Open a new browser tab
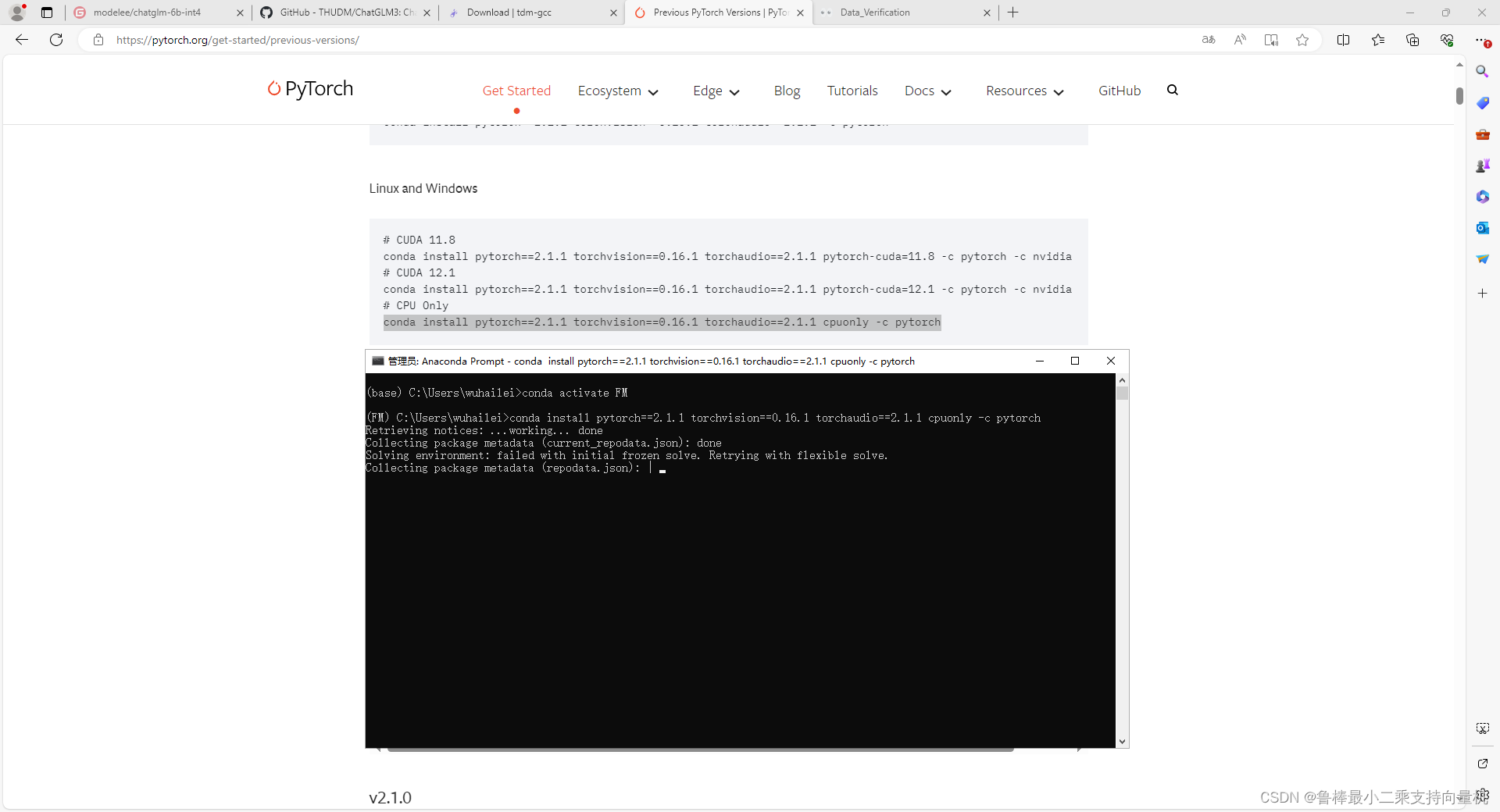Screen dimensions: 1500x812 tap(1013, 12)
